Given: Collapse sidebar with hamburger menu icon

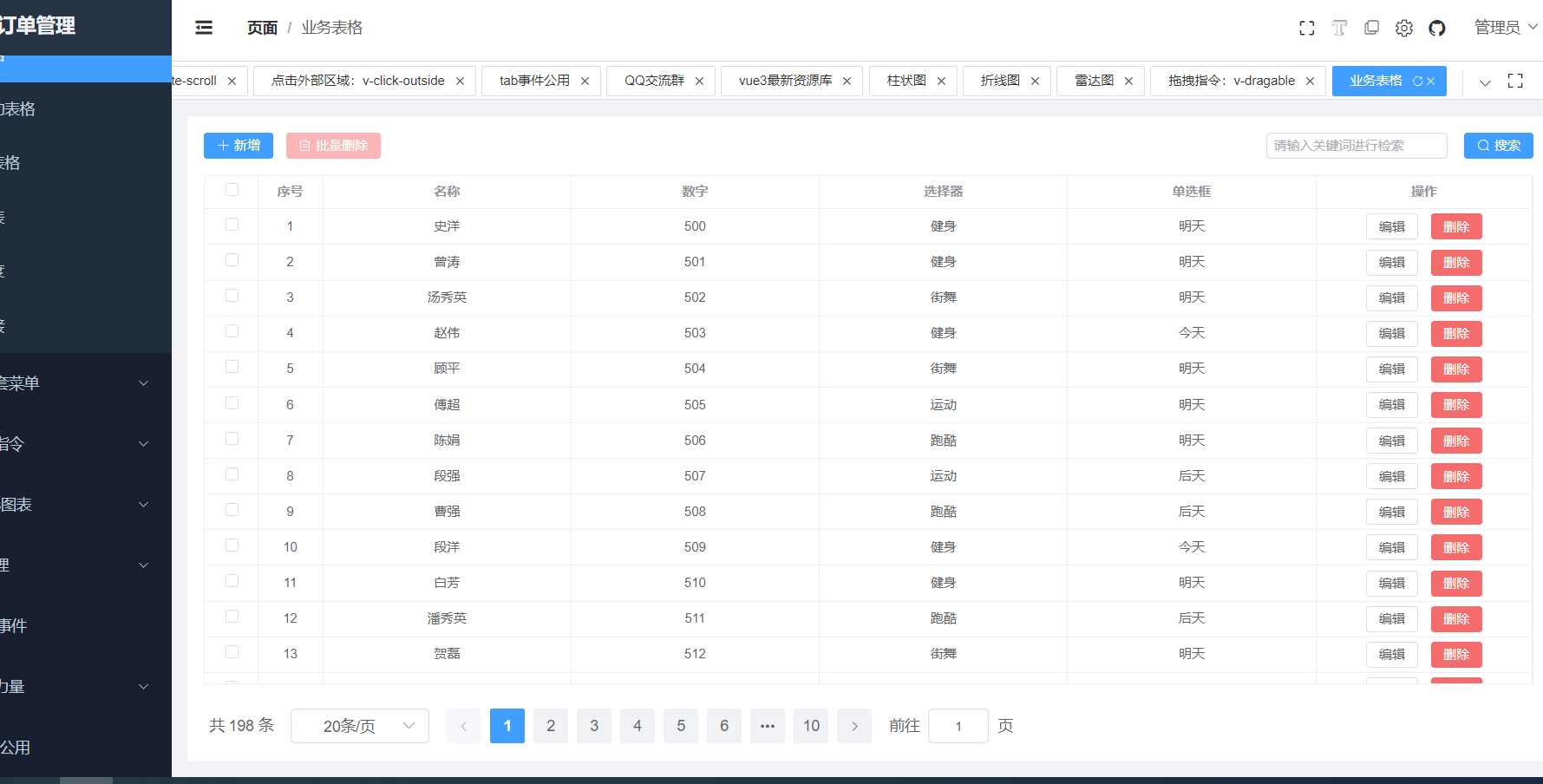Looking at the screenshot, I should click(x=204, y=28).
